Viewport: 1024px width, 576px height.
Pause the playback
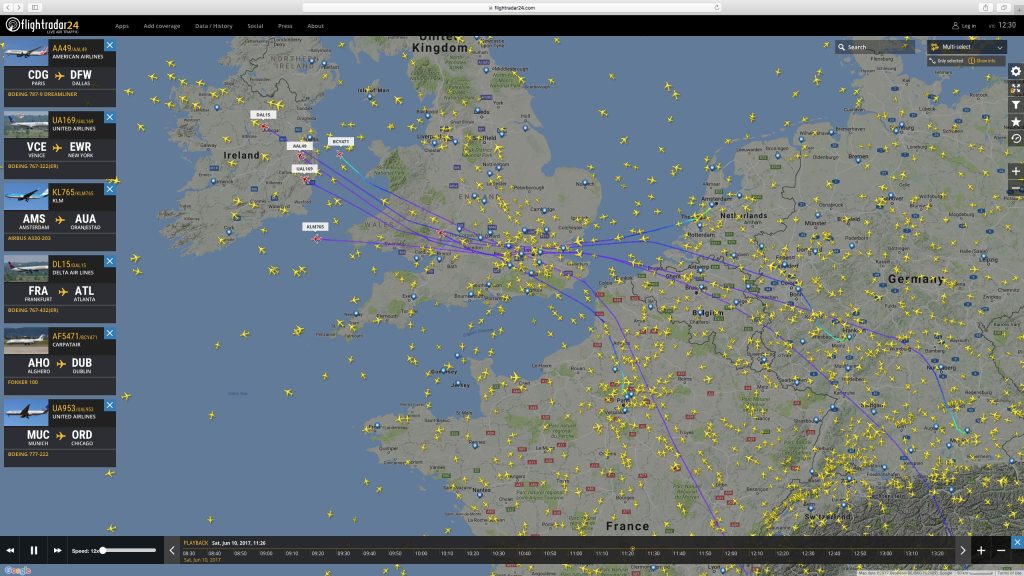[x=34, y=551]
